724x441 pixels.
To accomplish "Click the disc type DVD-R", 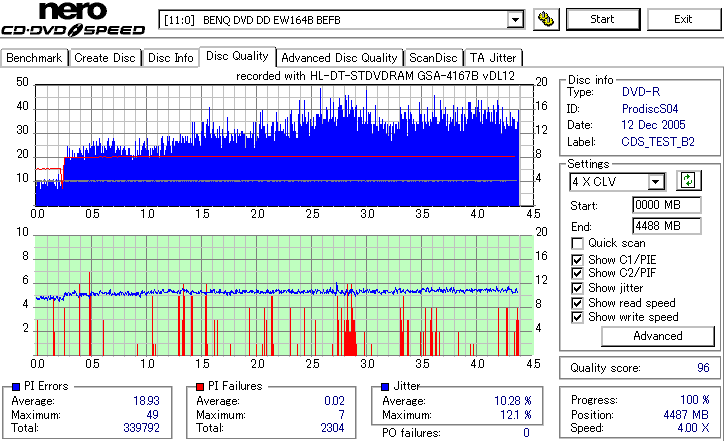I will [641, 92].
